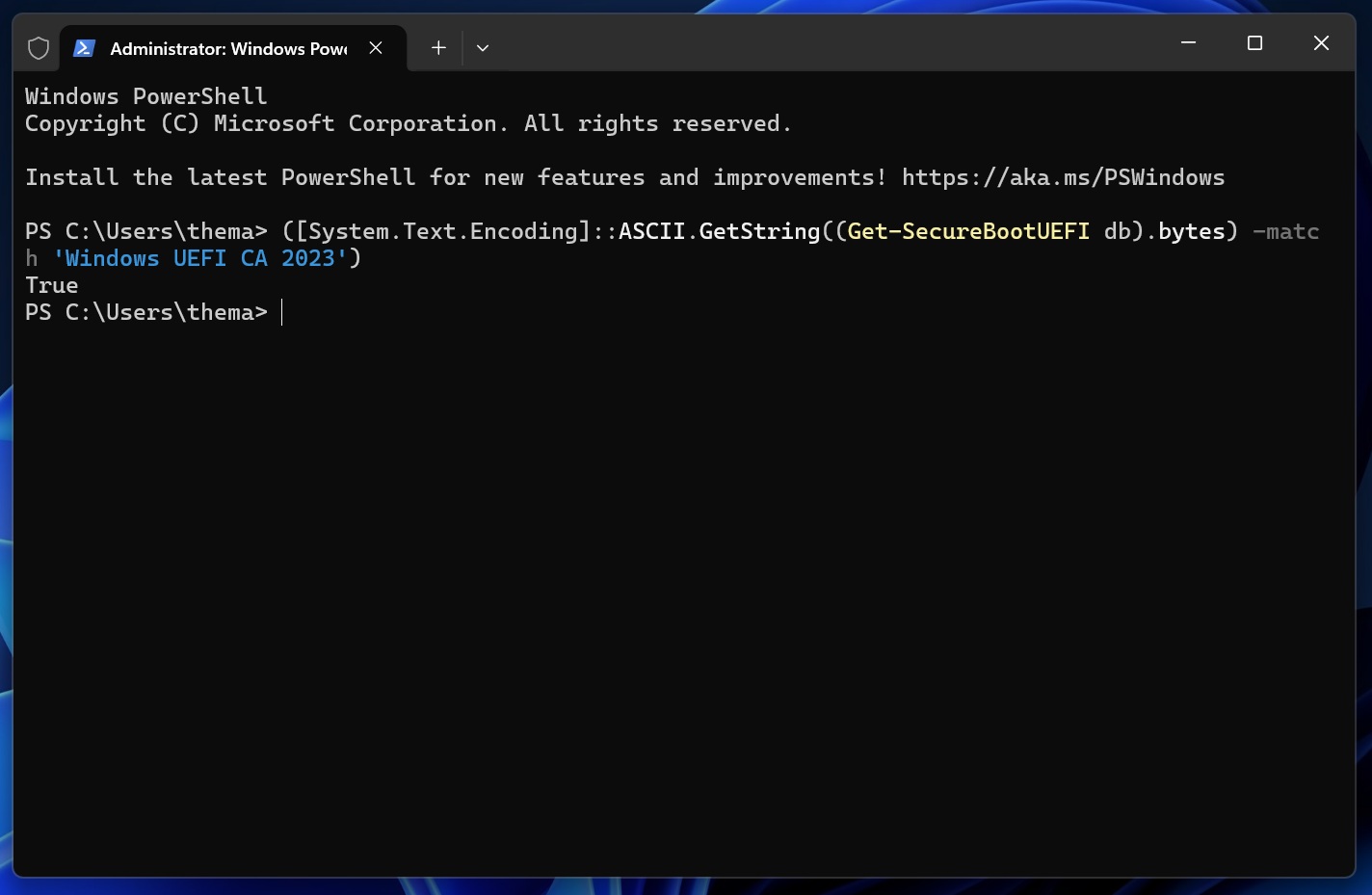Open the https://aka.ms/PSWindows link
The height and width of the screenshot is (895, 1372).
tap(1063, 177)
